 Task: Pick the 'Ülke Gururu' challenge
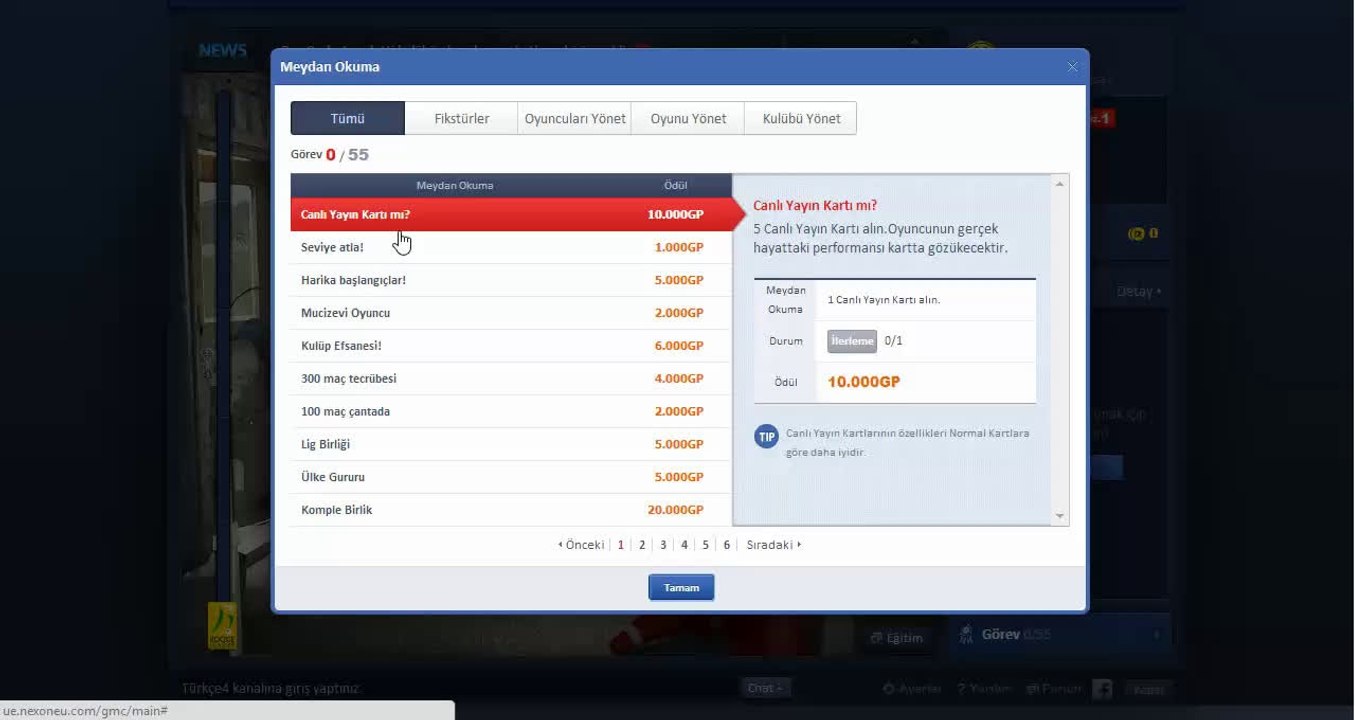coord(511,477)
